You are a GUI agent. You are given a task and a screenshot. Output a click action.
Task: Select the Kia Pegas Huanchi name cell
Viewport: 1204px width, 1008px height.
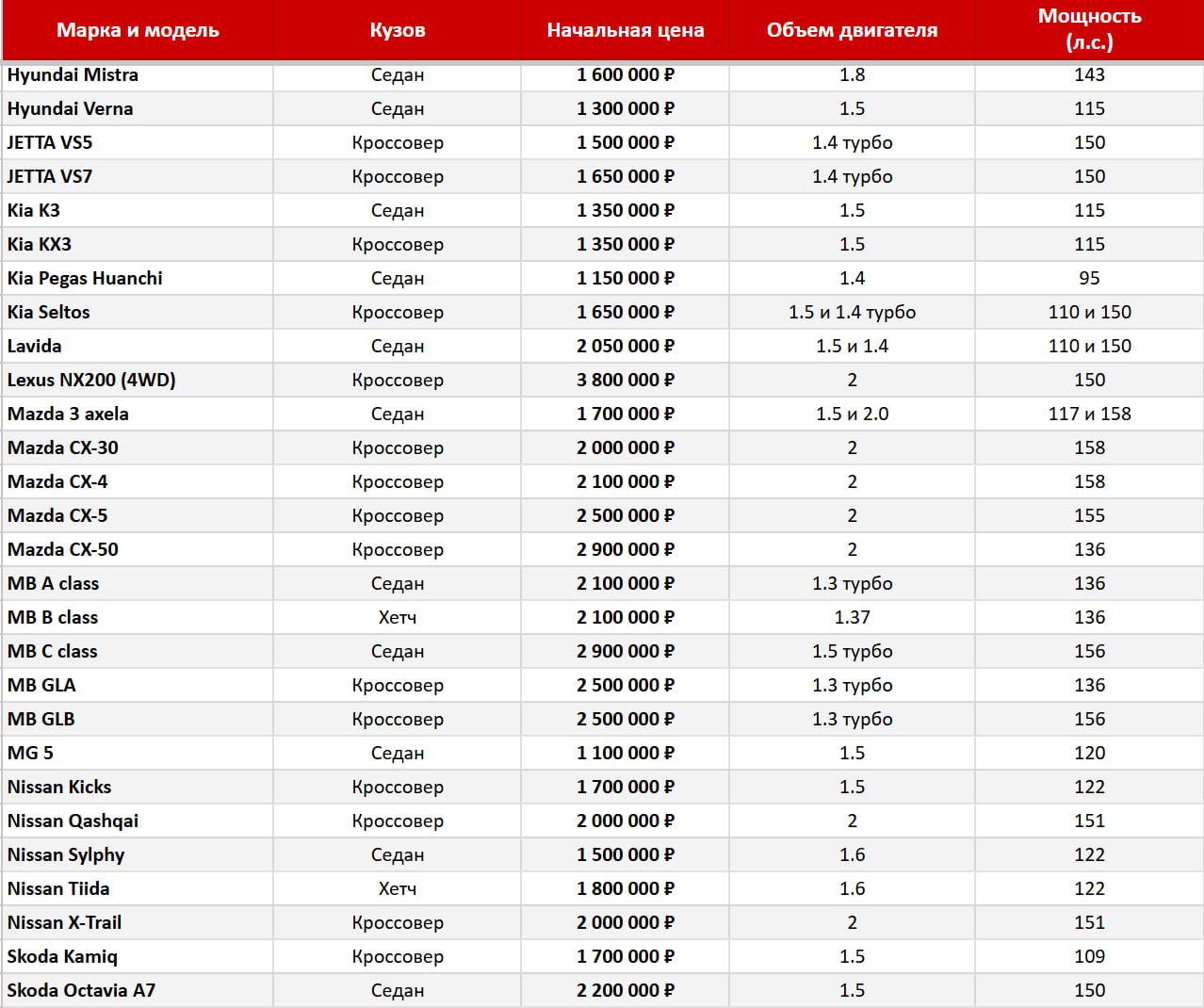point(85,279)
